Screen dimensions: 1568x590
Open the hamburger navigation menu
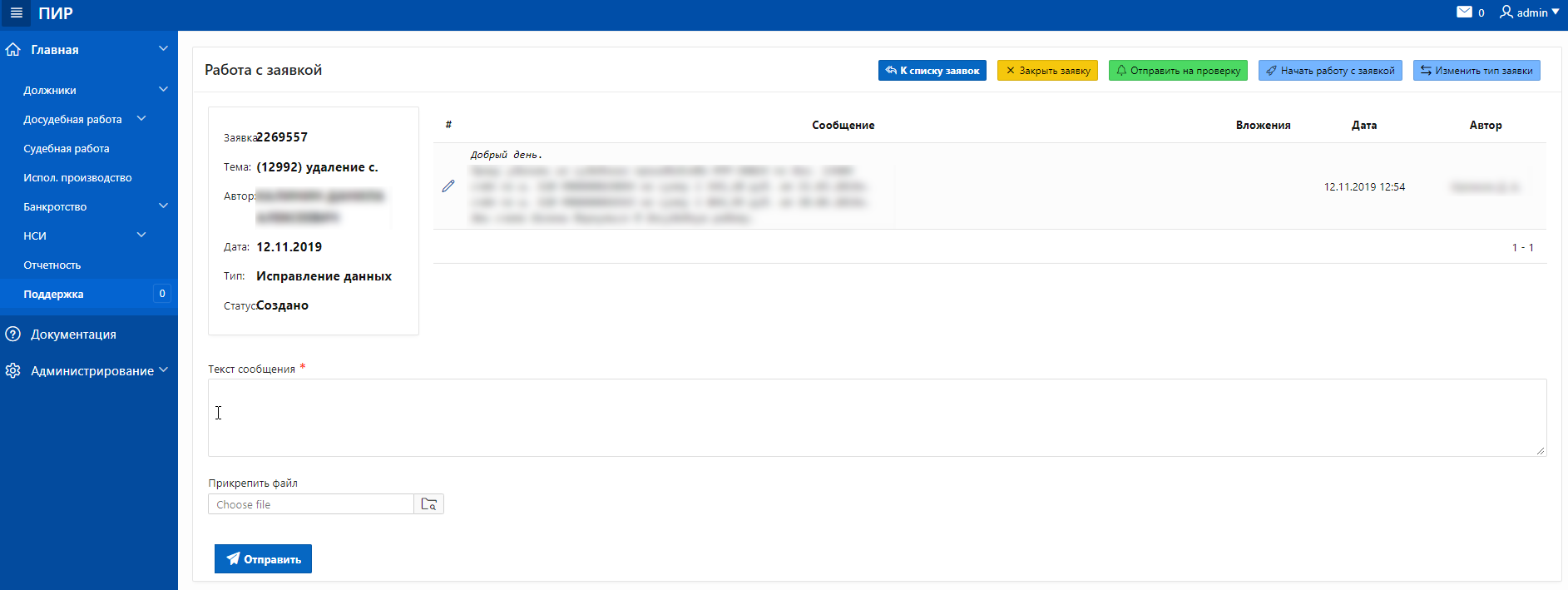pos(16,13)
